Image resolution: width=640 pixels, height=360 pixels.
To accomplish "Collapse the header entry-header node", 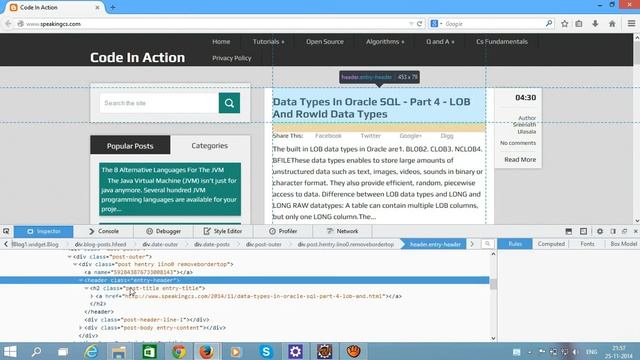I will point(81,280).
